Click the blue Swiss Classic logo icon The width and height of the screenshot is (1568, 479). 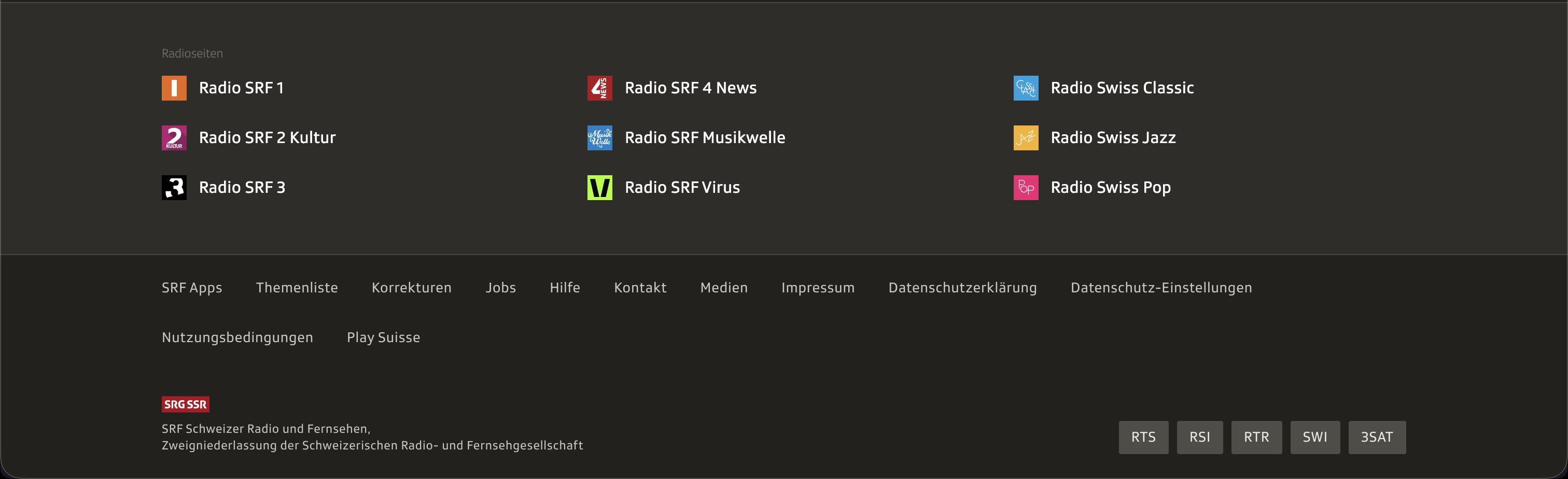[1026, 88]
